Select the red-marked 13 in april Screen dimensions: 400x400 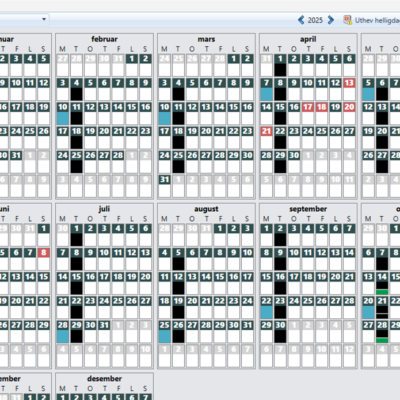point(349,83)
